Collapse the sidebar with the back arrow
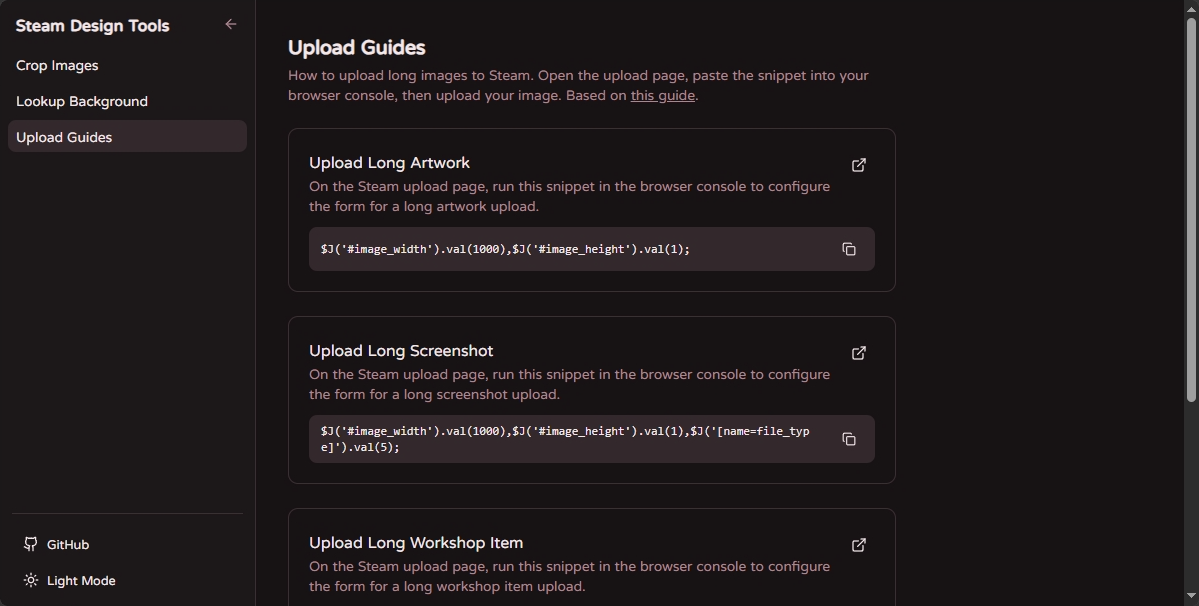This screenshot has width=1199, height=606. coord(230,24)
